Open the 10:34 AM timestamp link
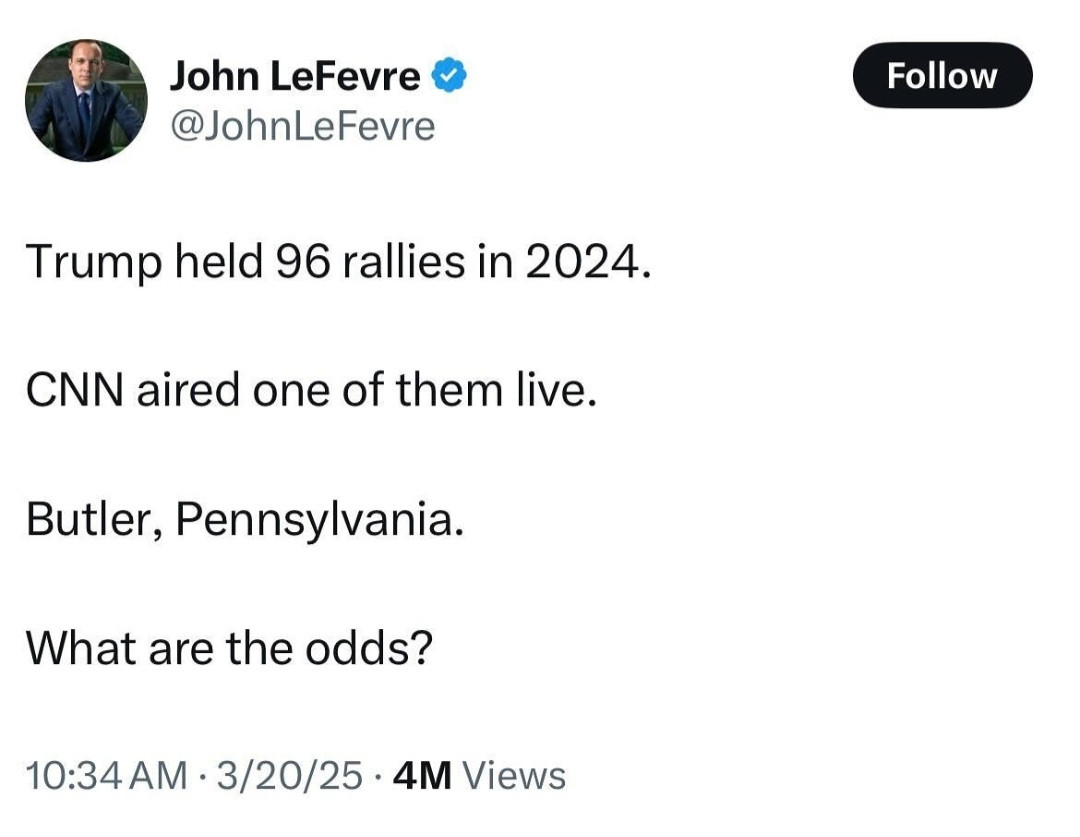 (x=106, y=775)
